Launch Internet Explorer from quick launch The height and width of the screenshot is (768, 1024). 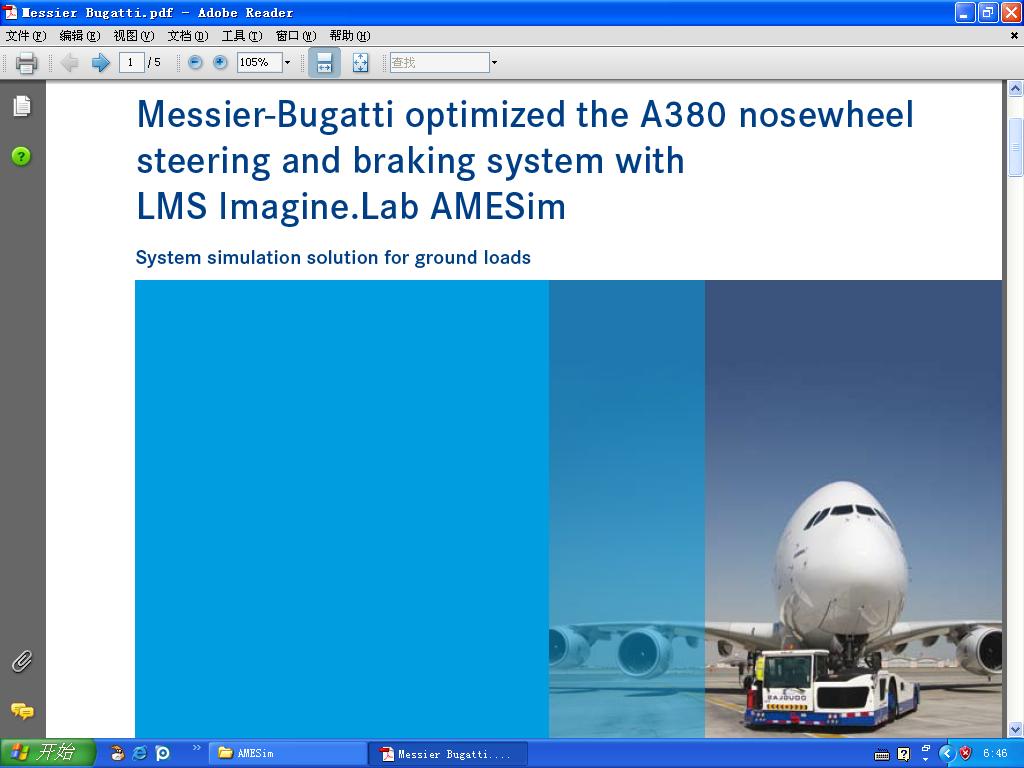(x=140, y=753)
